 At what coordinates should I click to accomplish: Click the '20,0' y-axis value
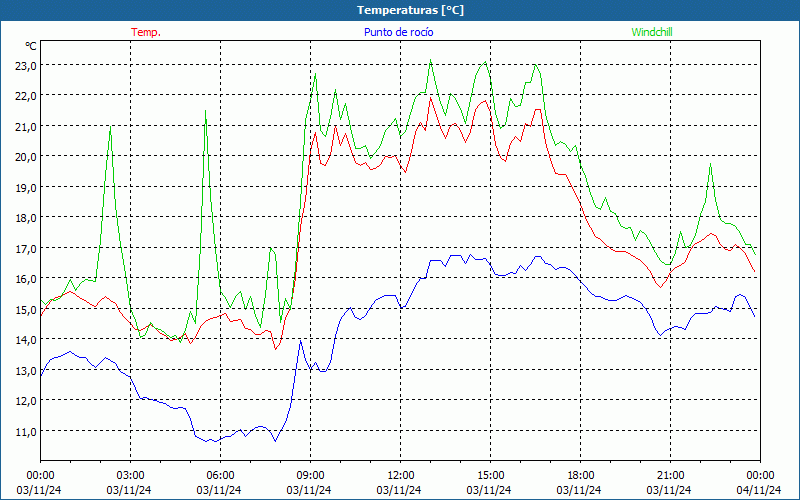pyautogui.click(x=26, y=157)
